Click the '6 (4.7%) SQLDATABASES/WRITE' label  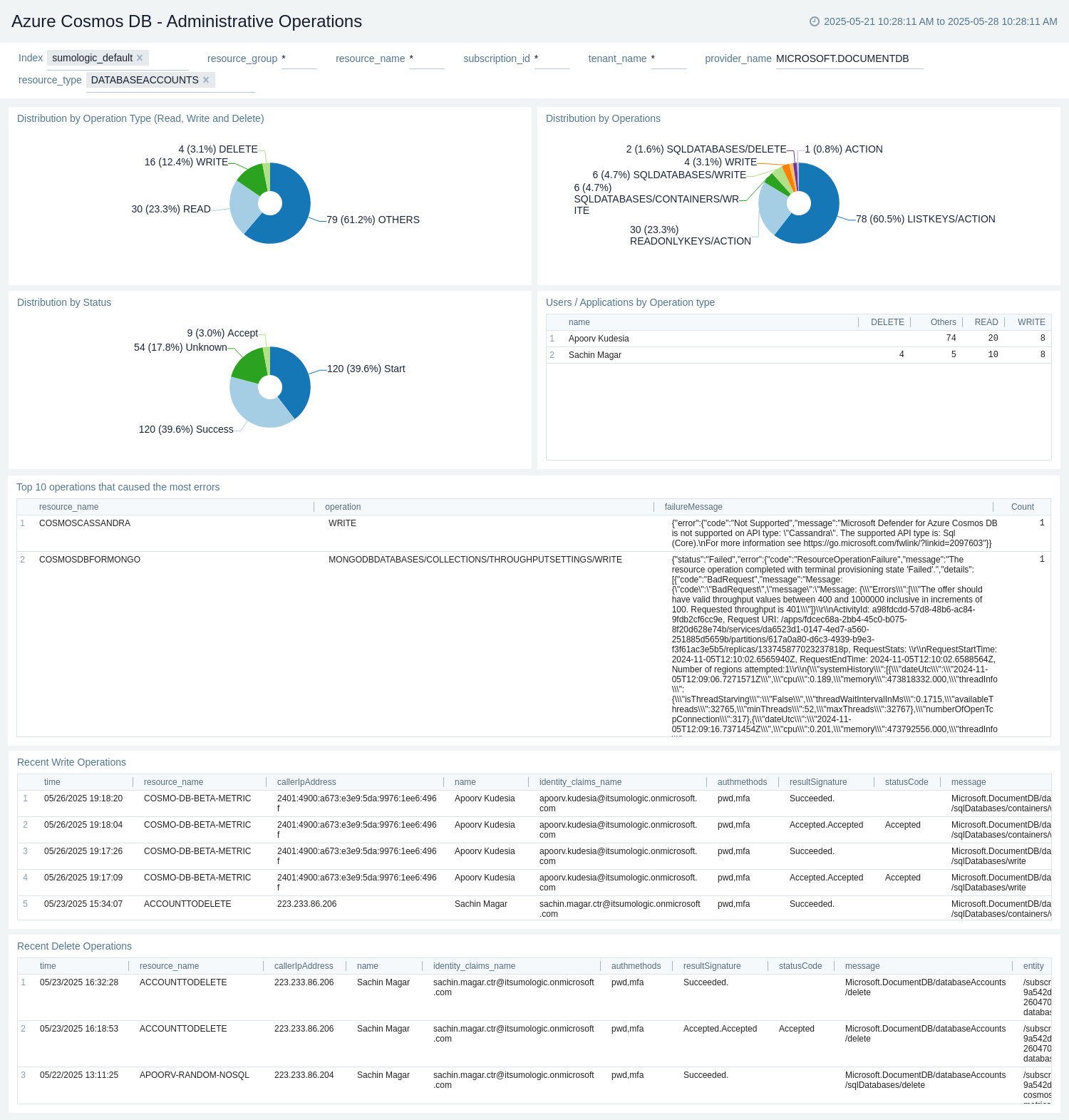(669, 175)
